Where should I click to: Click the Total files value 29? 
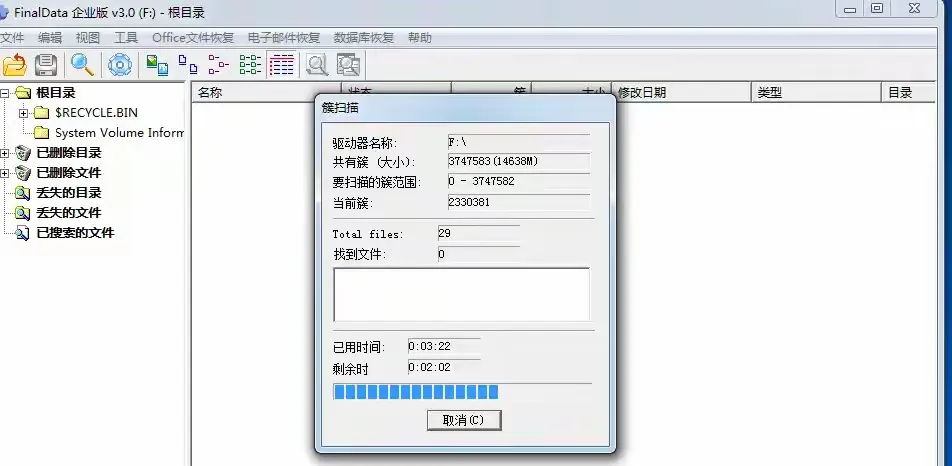point(478,234)
